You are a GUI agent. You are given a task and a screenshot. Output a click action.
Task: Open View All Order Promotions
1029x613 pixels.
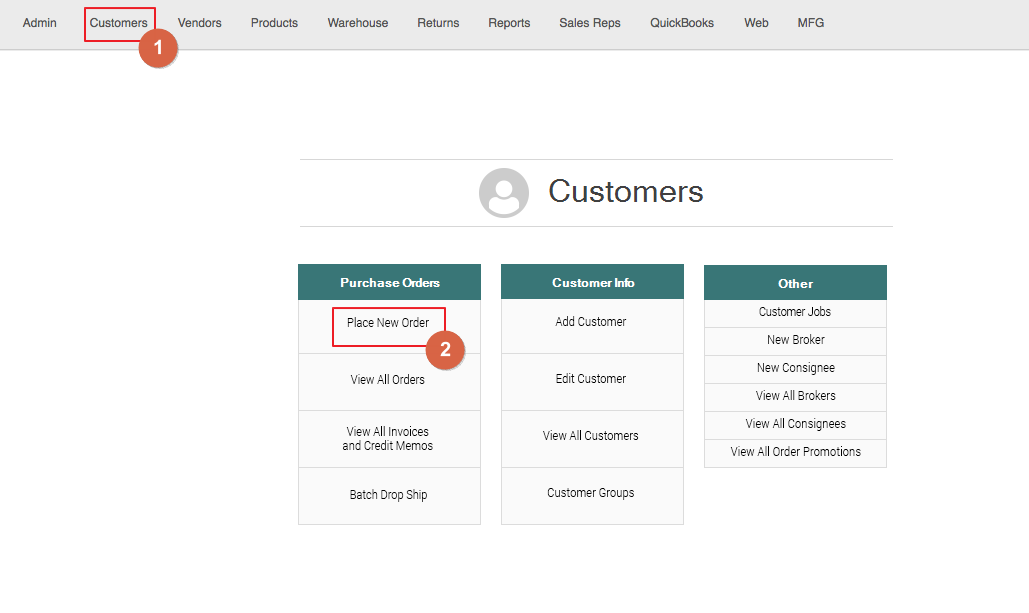tap(795, 452)
